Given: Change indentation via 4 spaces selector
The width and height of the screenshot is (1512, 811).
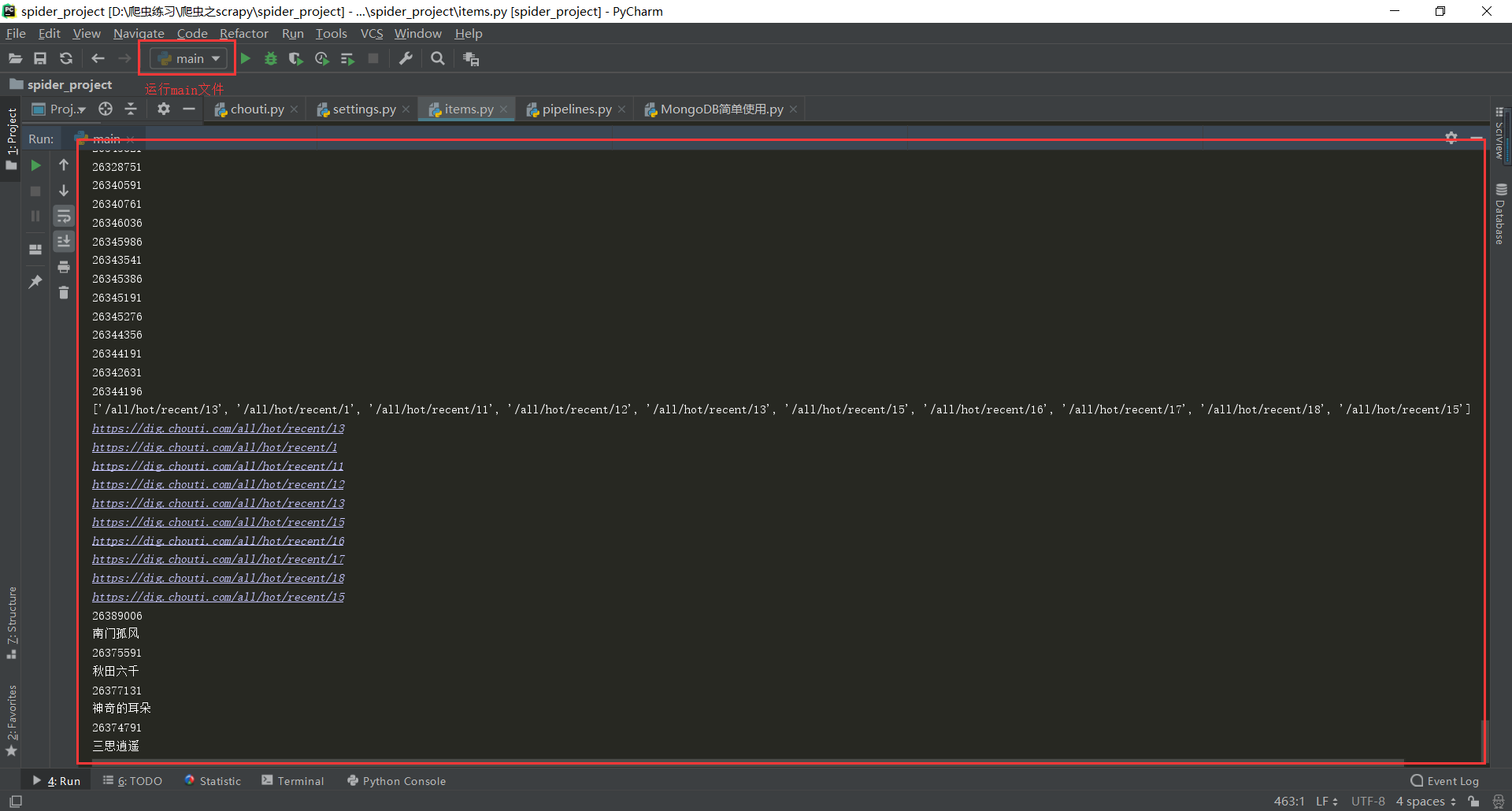Looking at the screenshot, I should tap(1426, 802).
